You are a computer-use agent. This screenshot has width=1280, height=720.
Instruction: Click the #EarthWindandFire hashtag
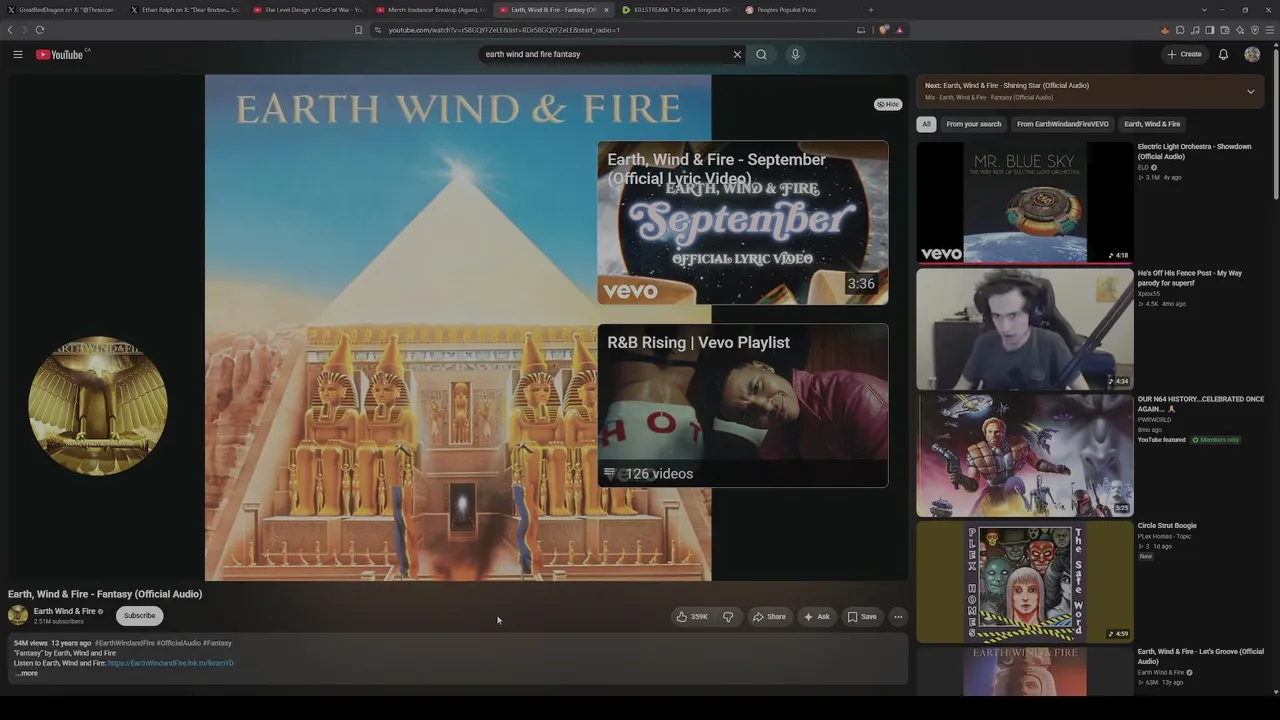[x=125, y=643]
